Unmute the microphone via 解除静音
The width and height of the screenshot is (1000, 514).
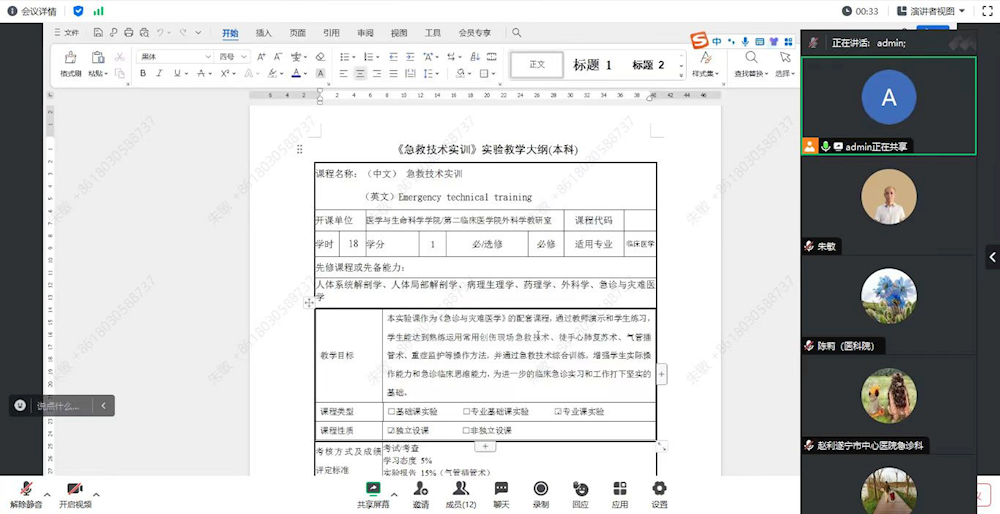tap(26, 495)
